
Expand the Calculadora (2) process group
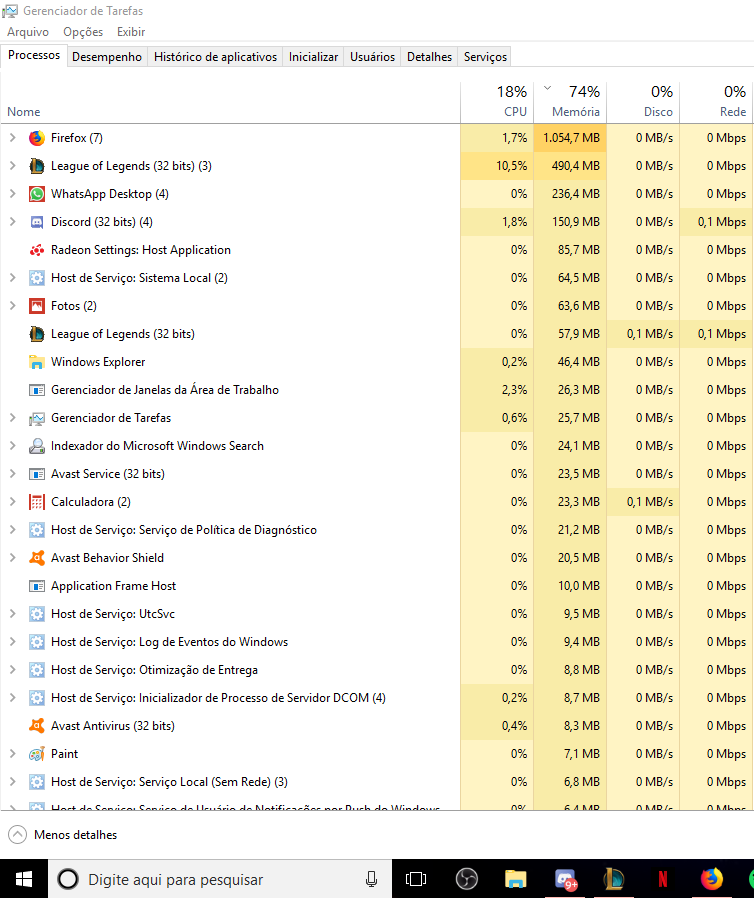[x=13, y=502]
